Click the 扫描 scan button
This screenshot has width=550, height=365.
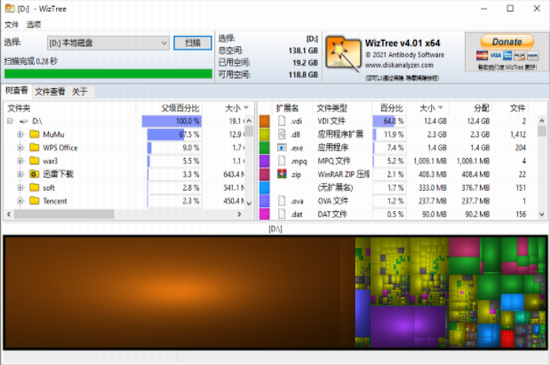click(193, 43)
